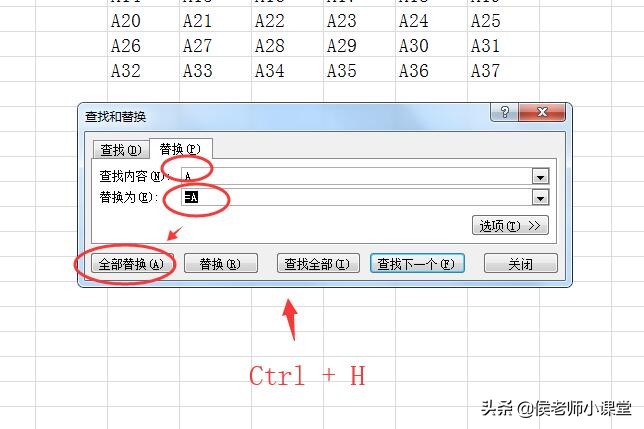Screen dimensions: 644x429
Task: Select cell containing A22
Action: [x=288, y=20]
